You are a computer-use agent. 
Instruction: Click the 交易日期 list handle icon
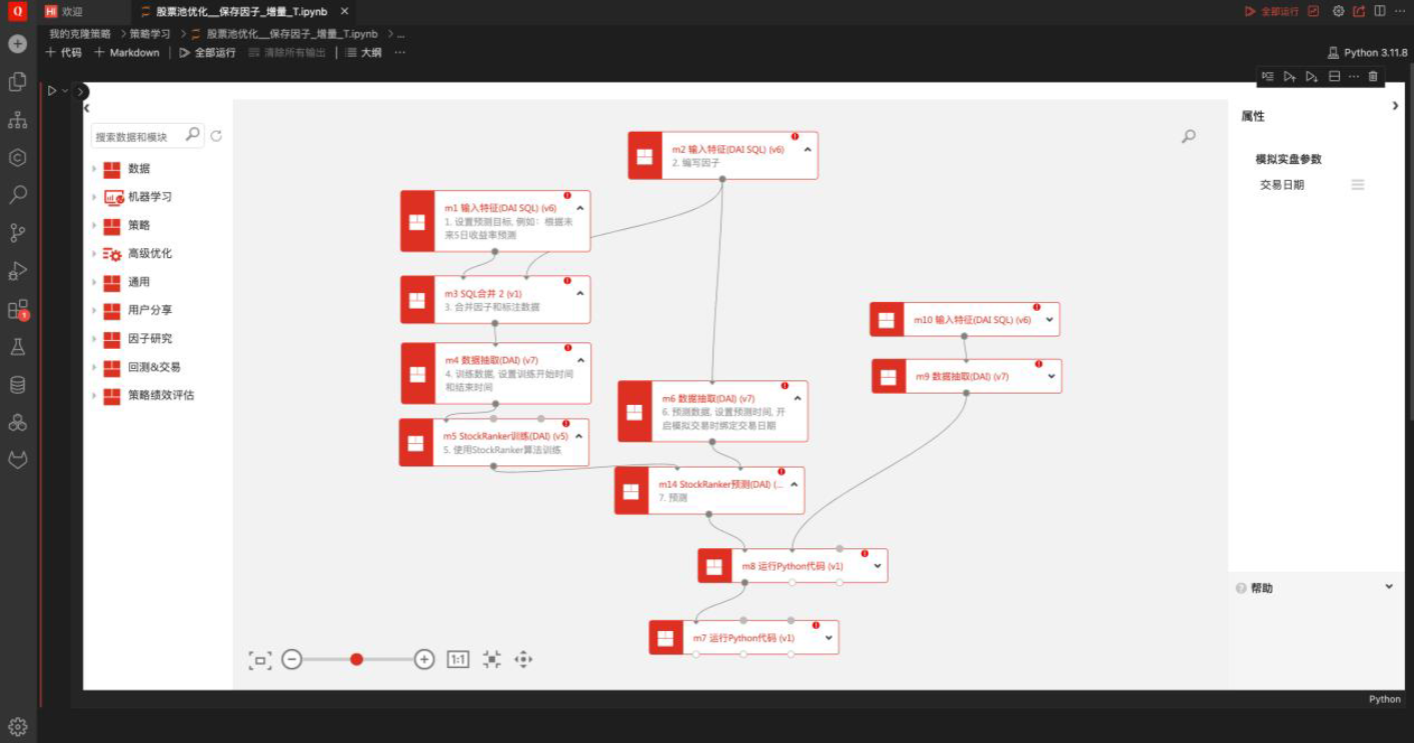coord(1357,185)
